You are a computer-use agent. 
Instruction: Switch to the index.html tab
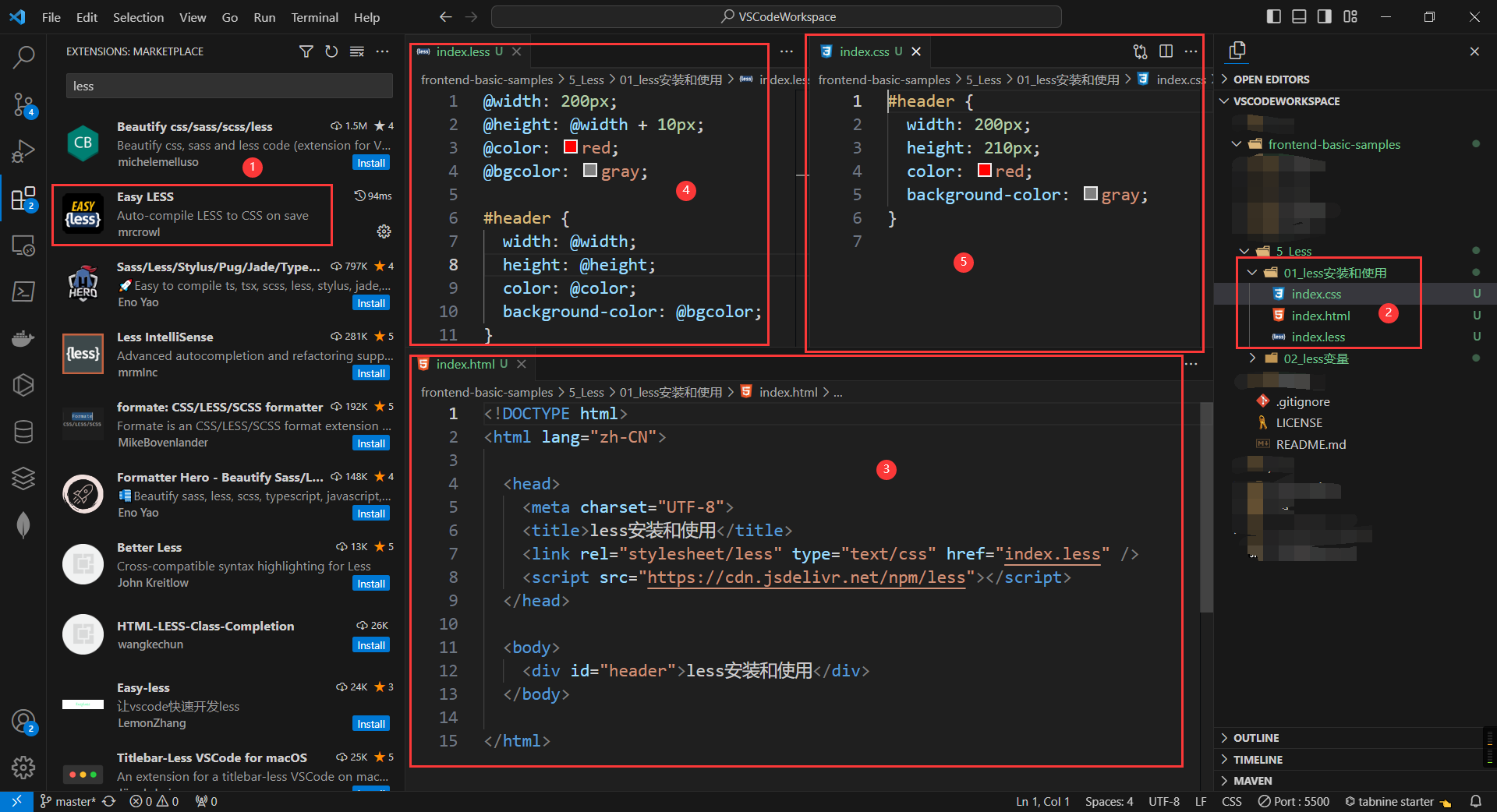click(x=465, y=364)
